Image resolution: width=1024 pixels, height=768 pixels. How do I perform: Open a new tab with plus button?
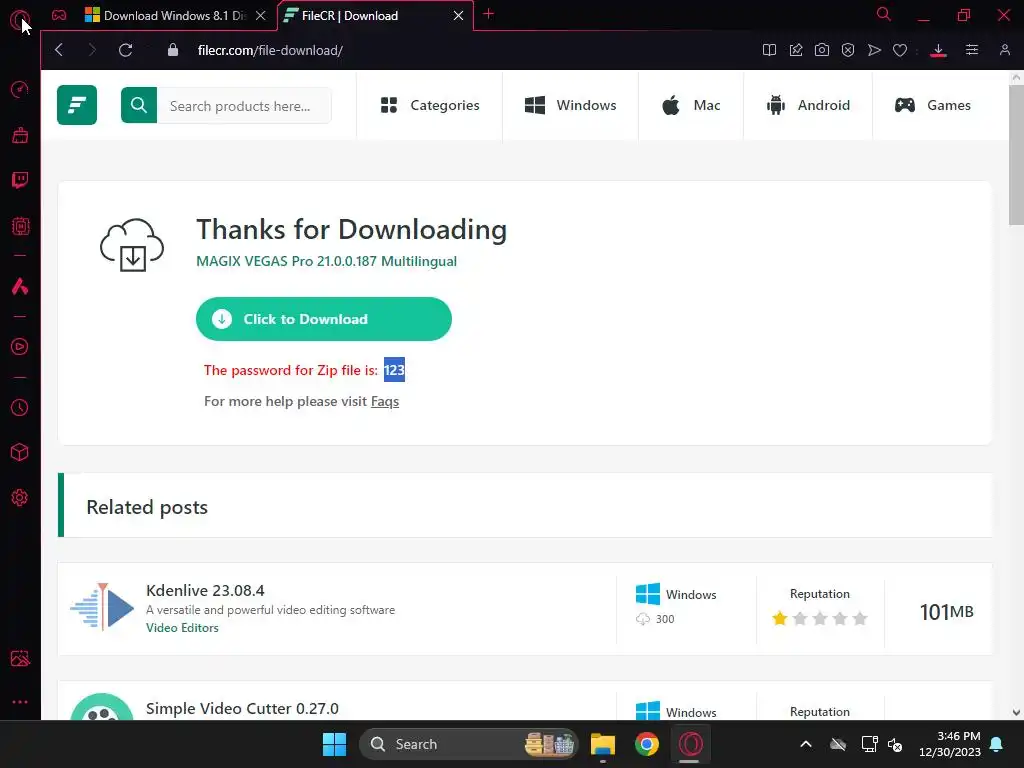488,14
